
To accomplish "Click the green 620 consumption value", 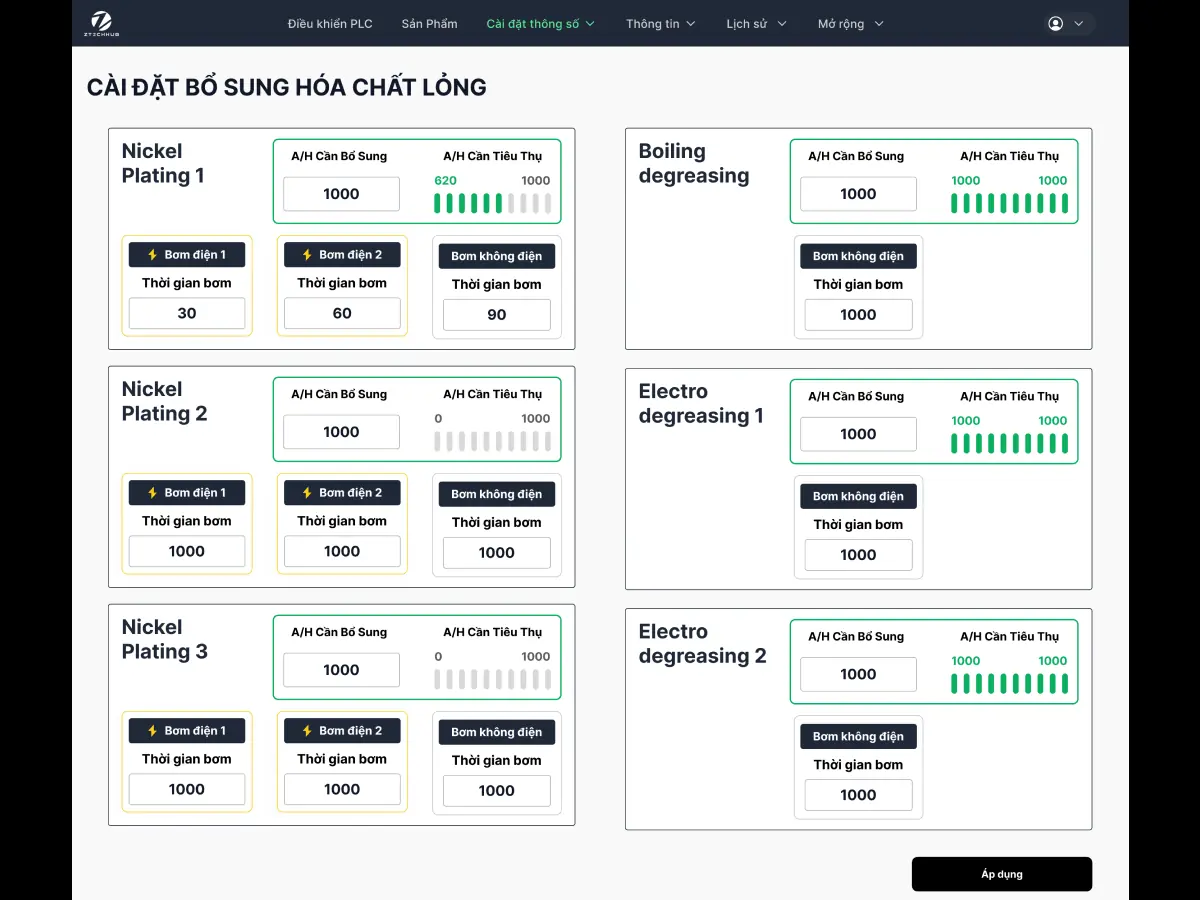I will 445,181.
